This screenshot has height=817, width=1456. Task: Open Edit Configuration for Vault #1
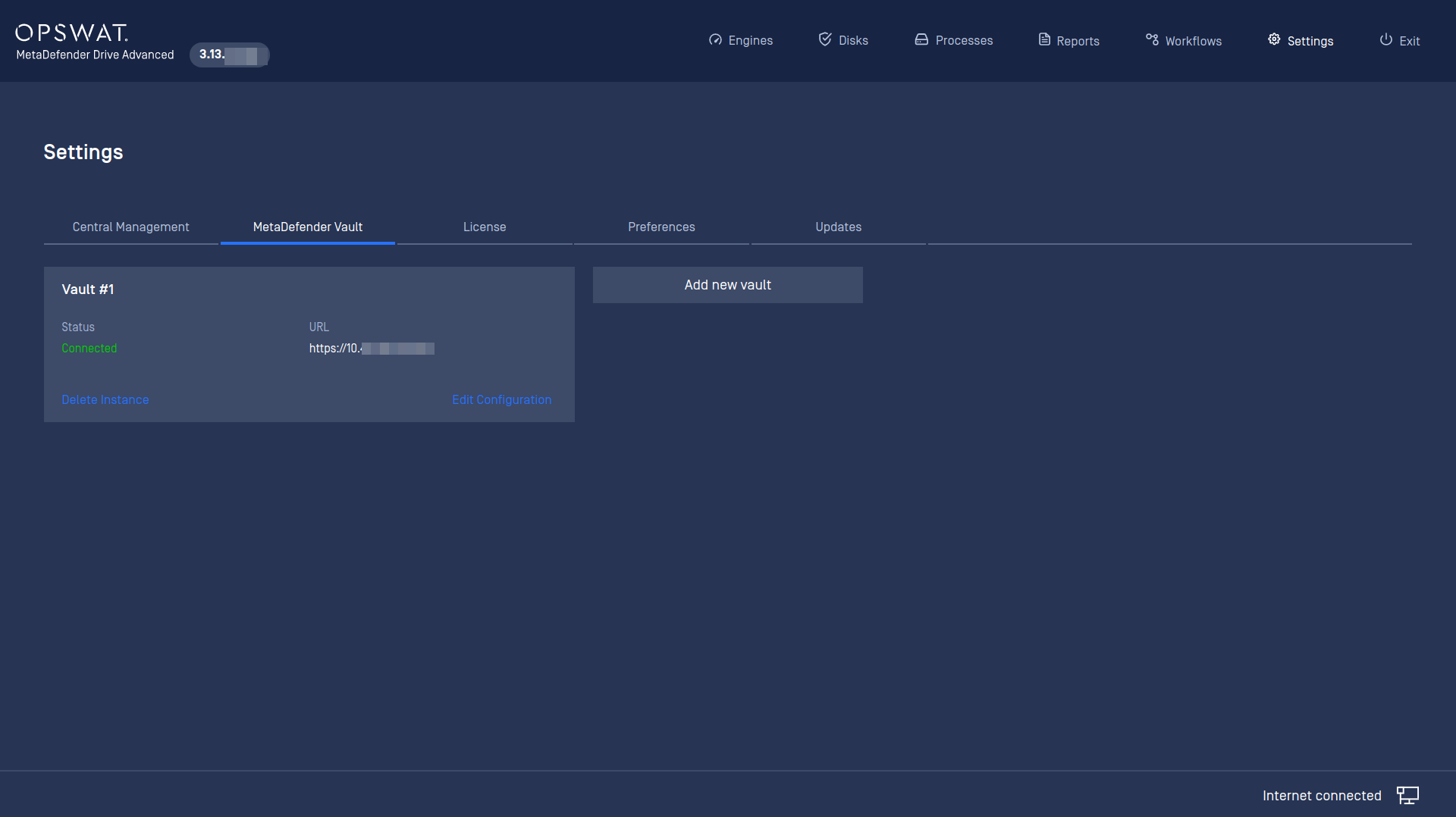coord(501,400)
